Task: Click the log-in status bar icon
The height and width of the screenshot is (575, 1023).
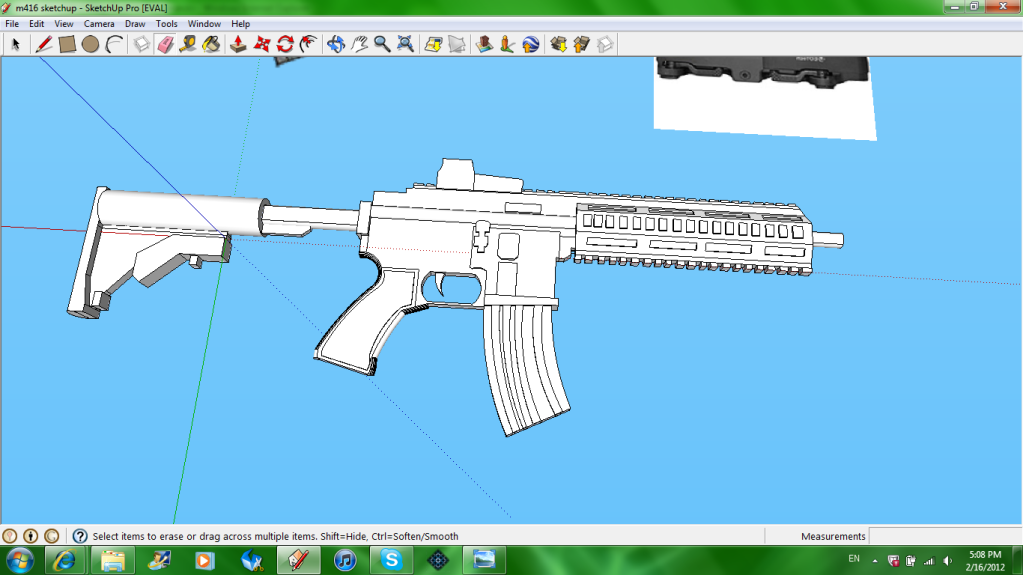Action: point(52,536)
